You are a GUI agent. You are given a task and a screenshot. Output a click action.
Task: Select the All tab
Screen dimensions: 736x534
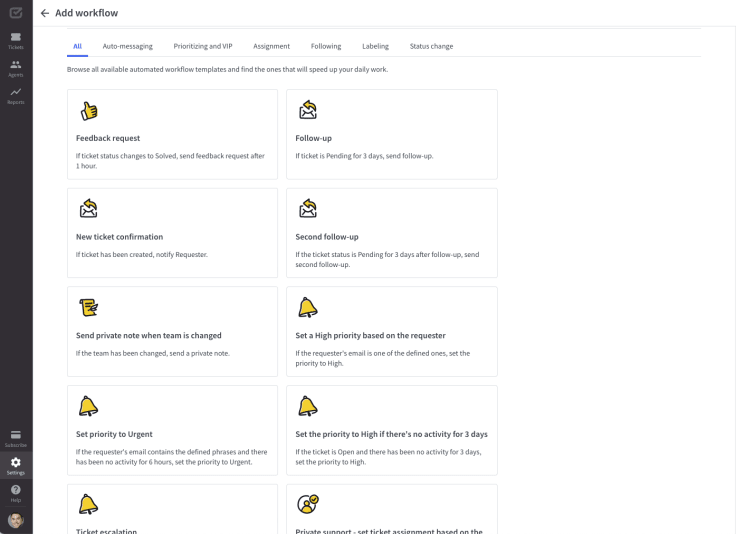[x=77, y=46]
